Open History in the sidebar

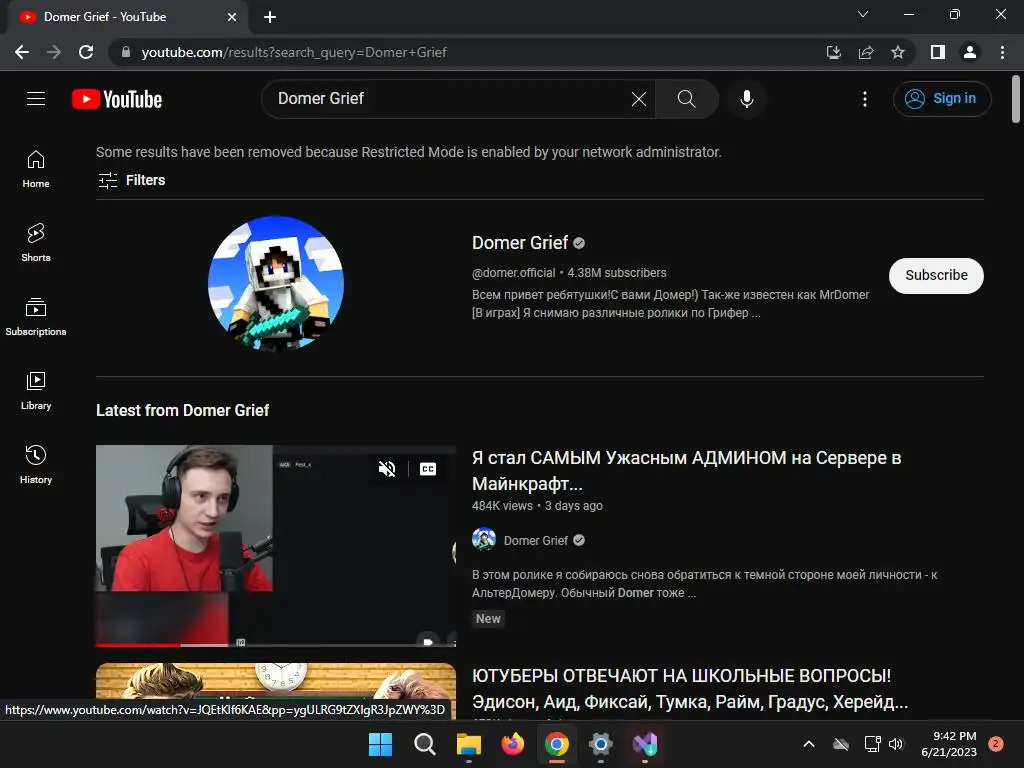tap(36, 464)
